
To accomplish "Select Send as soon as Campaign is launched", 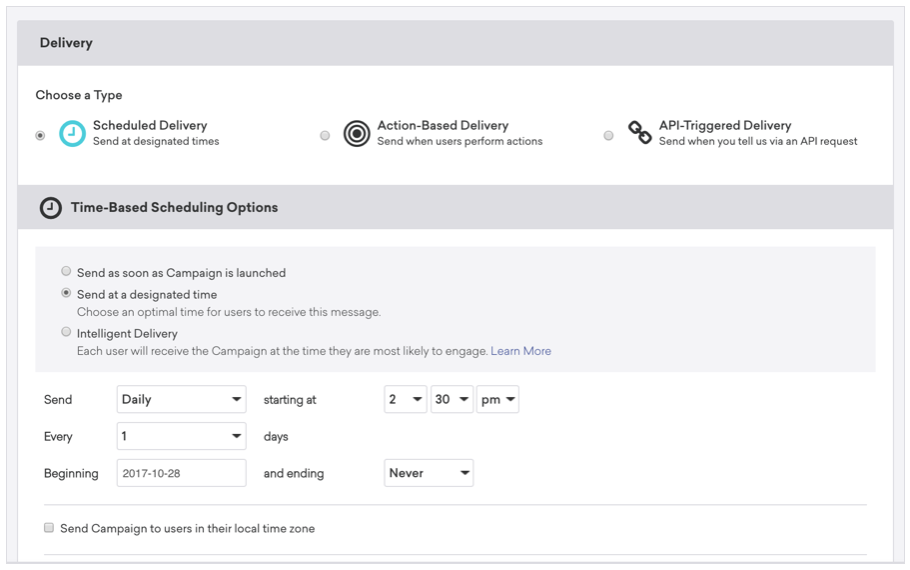I will tap(66, 271).
